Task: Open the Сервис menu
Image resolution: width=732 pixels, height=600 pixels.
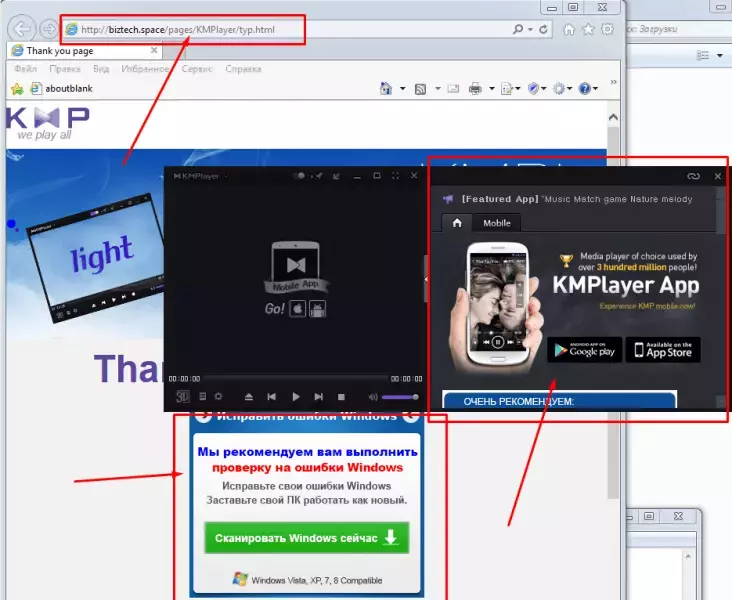Action: click(197, 69)
